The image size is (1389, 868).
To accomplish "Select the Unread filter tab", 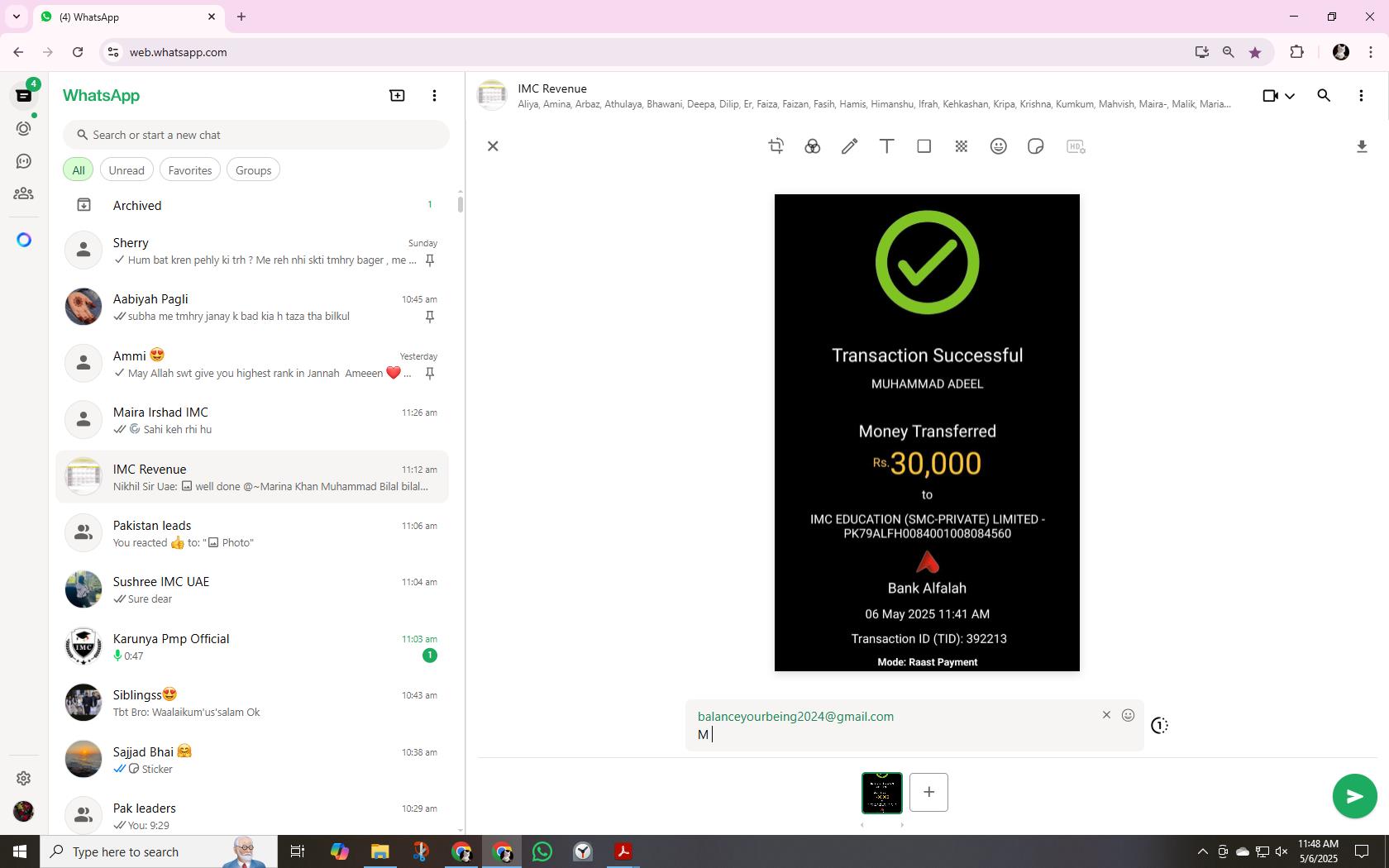I will [x=126, y=170].
